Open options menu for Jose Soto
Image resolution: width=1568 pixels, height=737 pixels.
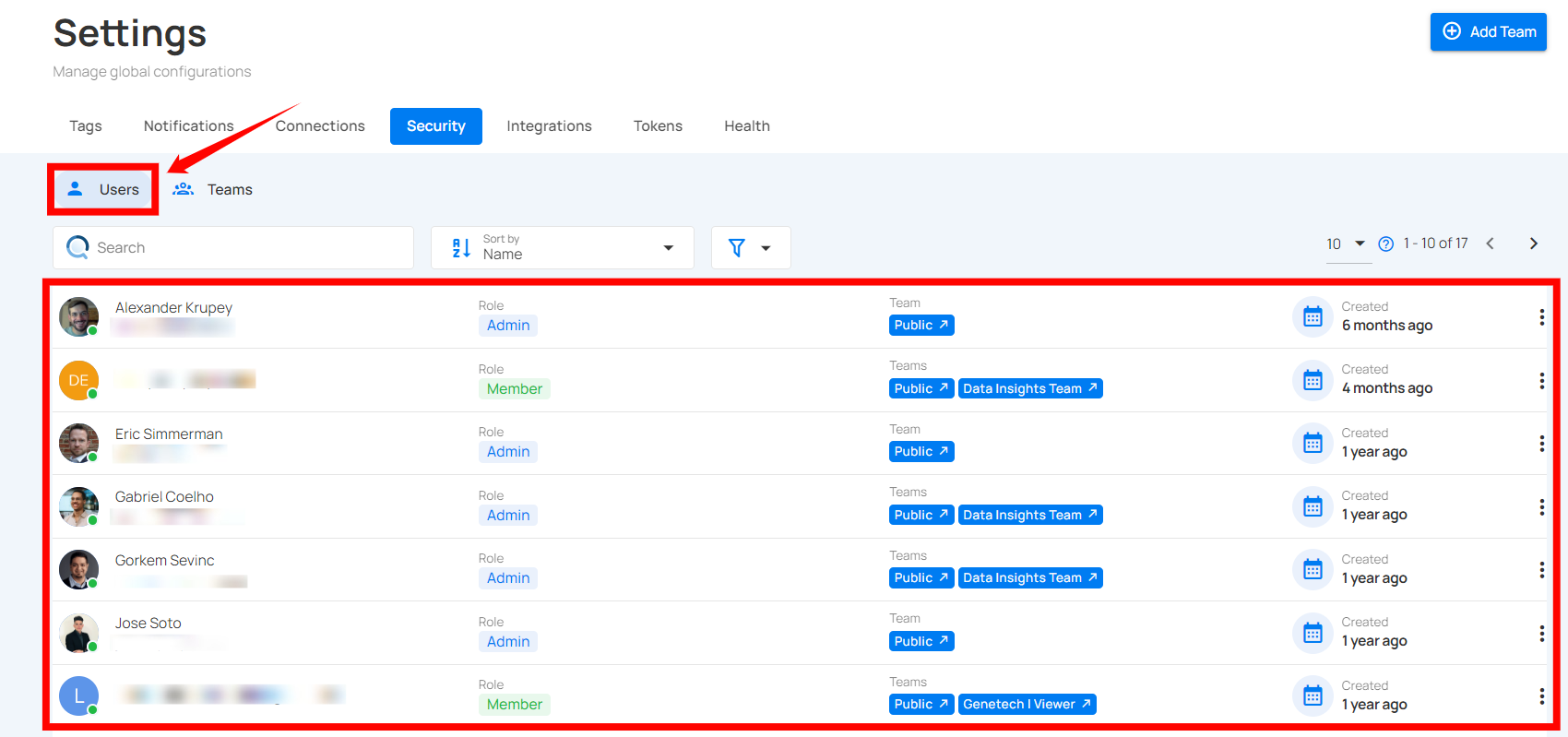(1541, 634)
